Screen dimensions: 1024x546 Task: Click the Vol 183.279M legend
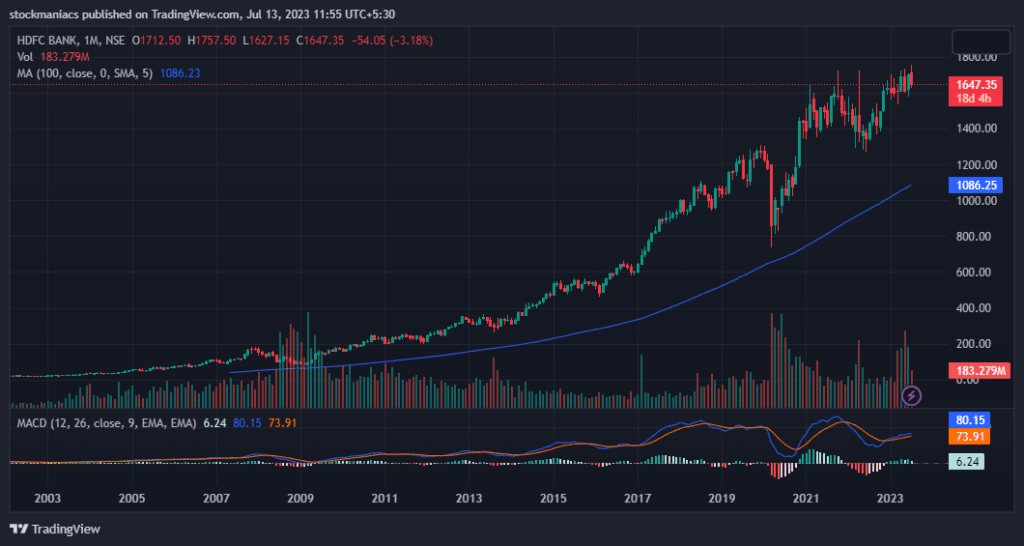(x=53, y=57)
